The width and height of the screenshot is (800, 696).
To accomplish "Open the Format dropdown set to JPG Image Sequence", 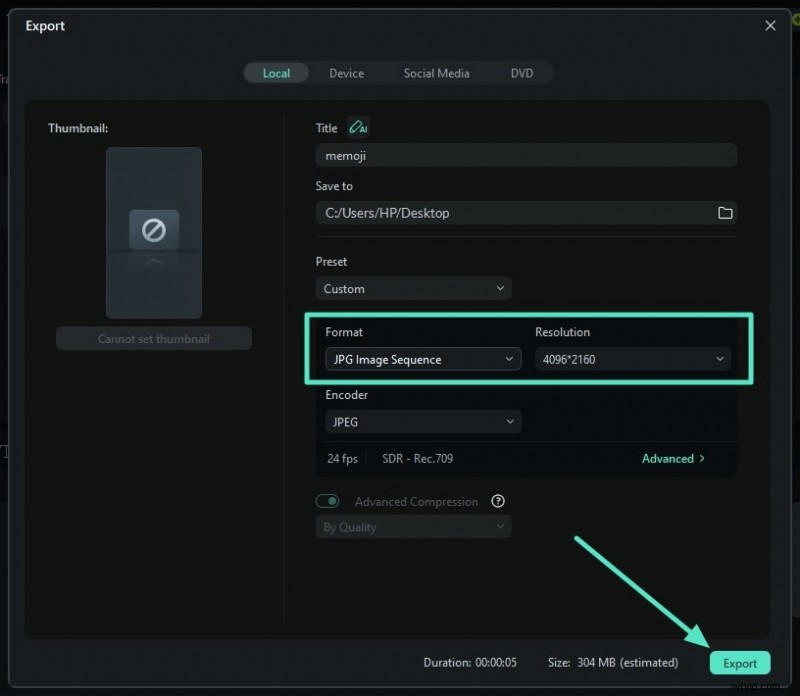I will (422, 358).
